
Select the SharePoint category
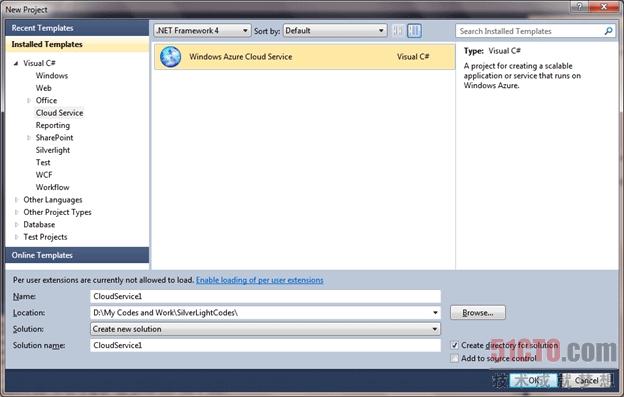(x=54, y=138)
